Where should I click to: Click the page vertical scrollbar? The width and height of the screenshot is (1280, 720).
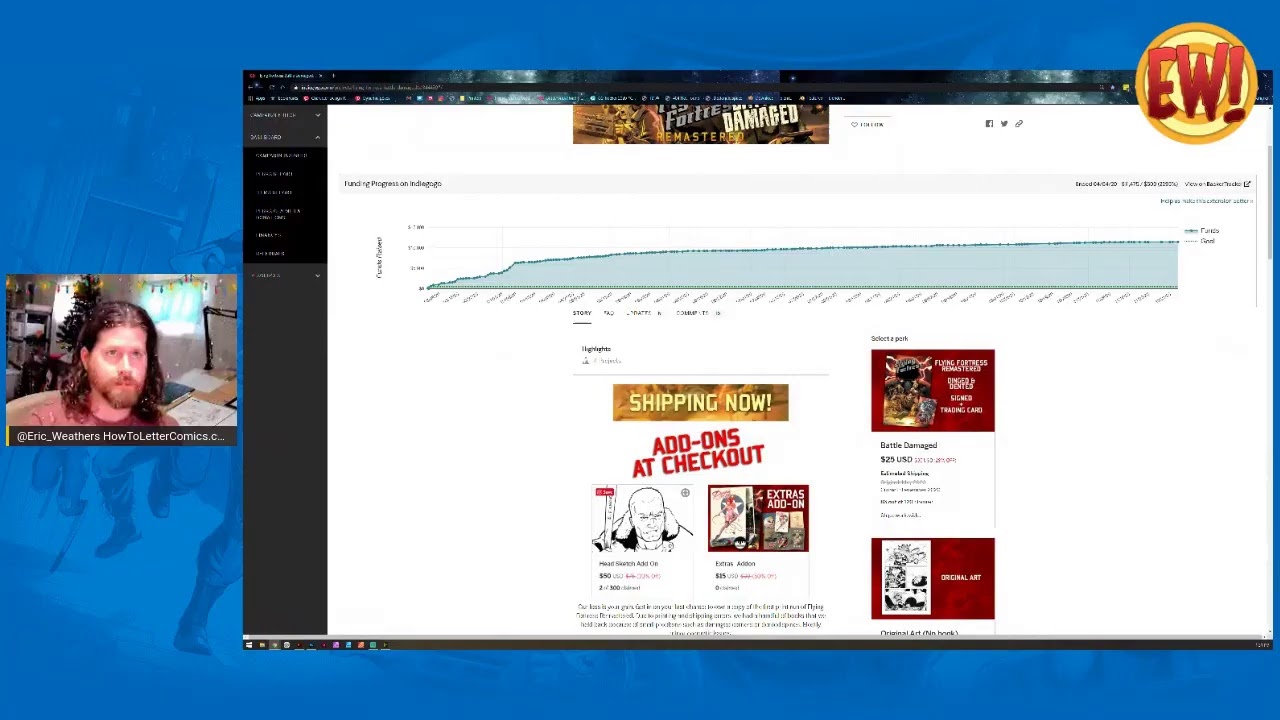tap(1269, 200)
